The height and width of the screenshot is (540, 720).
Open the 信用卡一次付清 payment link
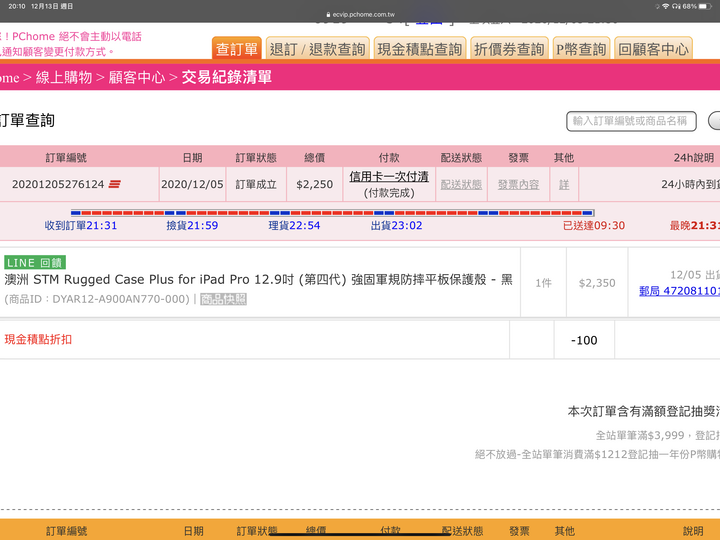point(389,177)
